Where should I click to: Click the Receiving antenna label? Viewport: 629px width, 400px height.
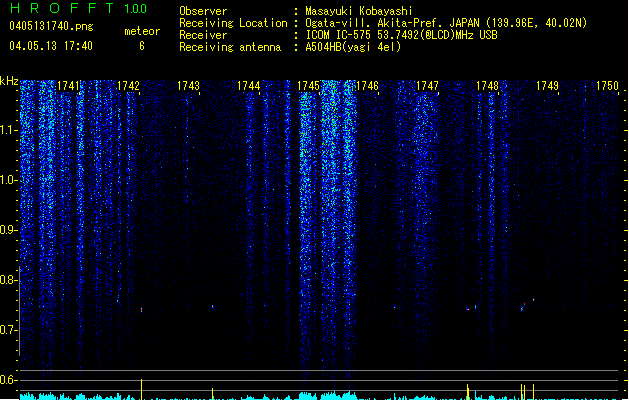(x=230, y=47)
